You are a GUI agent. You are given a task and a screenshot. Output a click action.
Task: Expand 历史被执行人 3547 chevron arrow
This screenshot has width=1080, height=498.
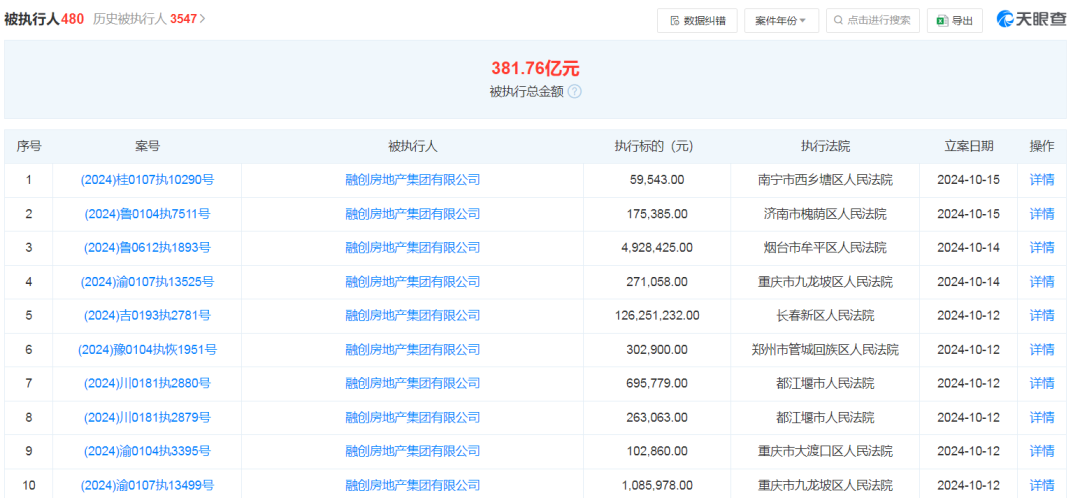(x=202, y=19)
